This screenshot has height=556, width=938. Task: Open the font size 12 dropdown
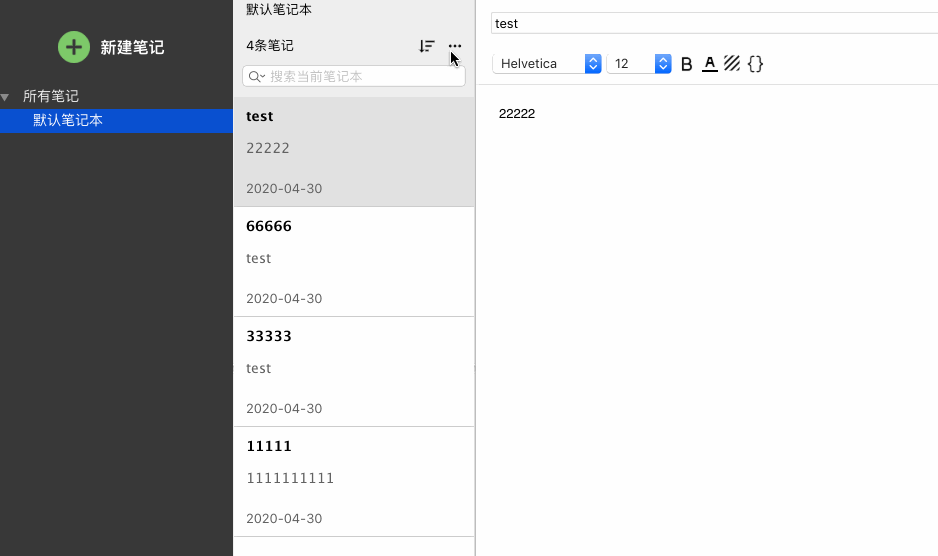639,63
